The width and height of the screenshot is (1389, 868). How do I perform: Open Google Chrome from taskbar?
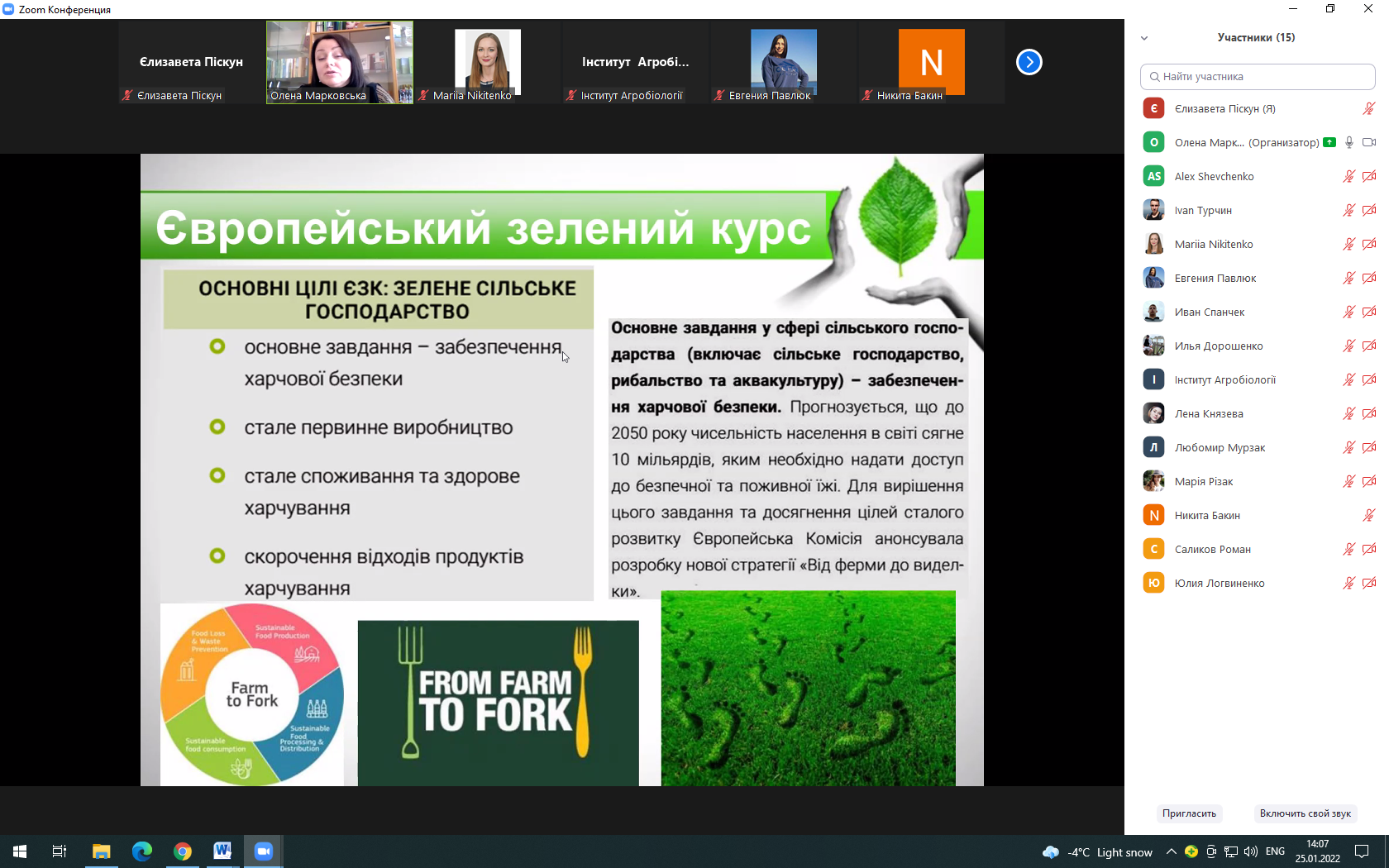click(182, 851)
